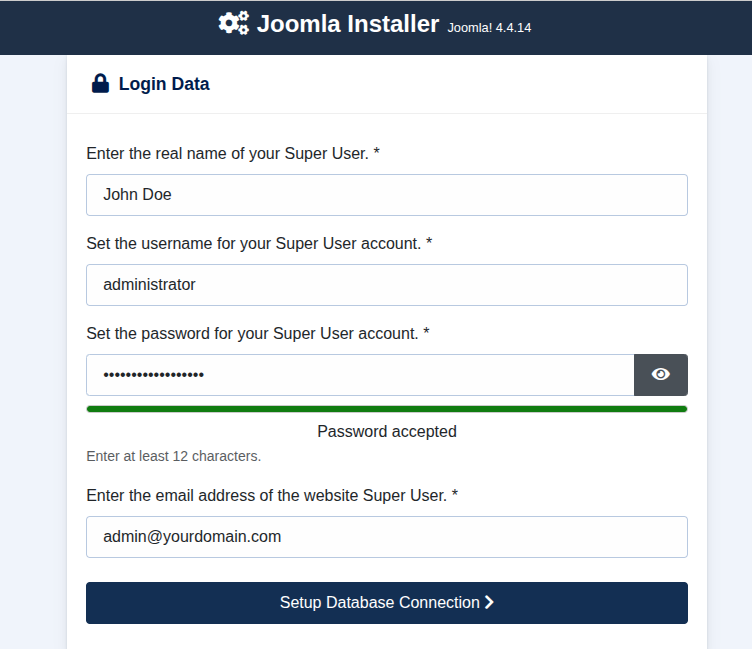Click the 'Enter the email address' label
This screenshot has width=752, height=649.
[x=272, y=495]
